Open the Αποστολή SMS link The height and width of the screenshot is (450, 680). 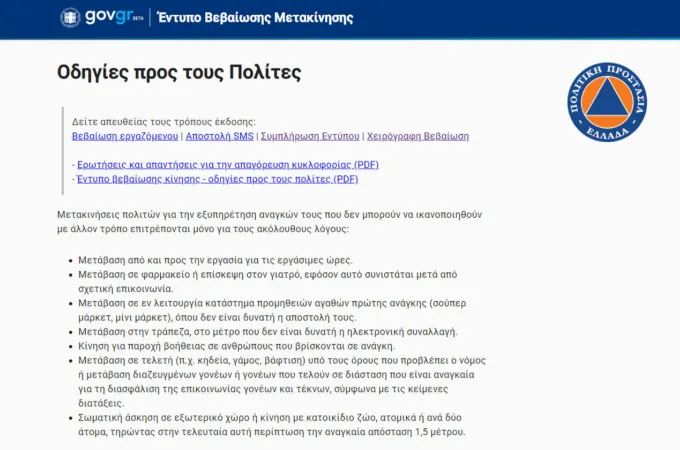219,136
